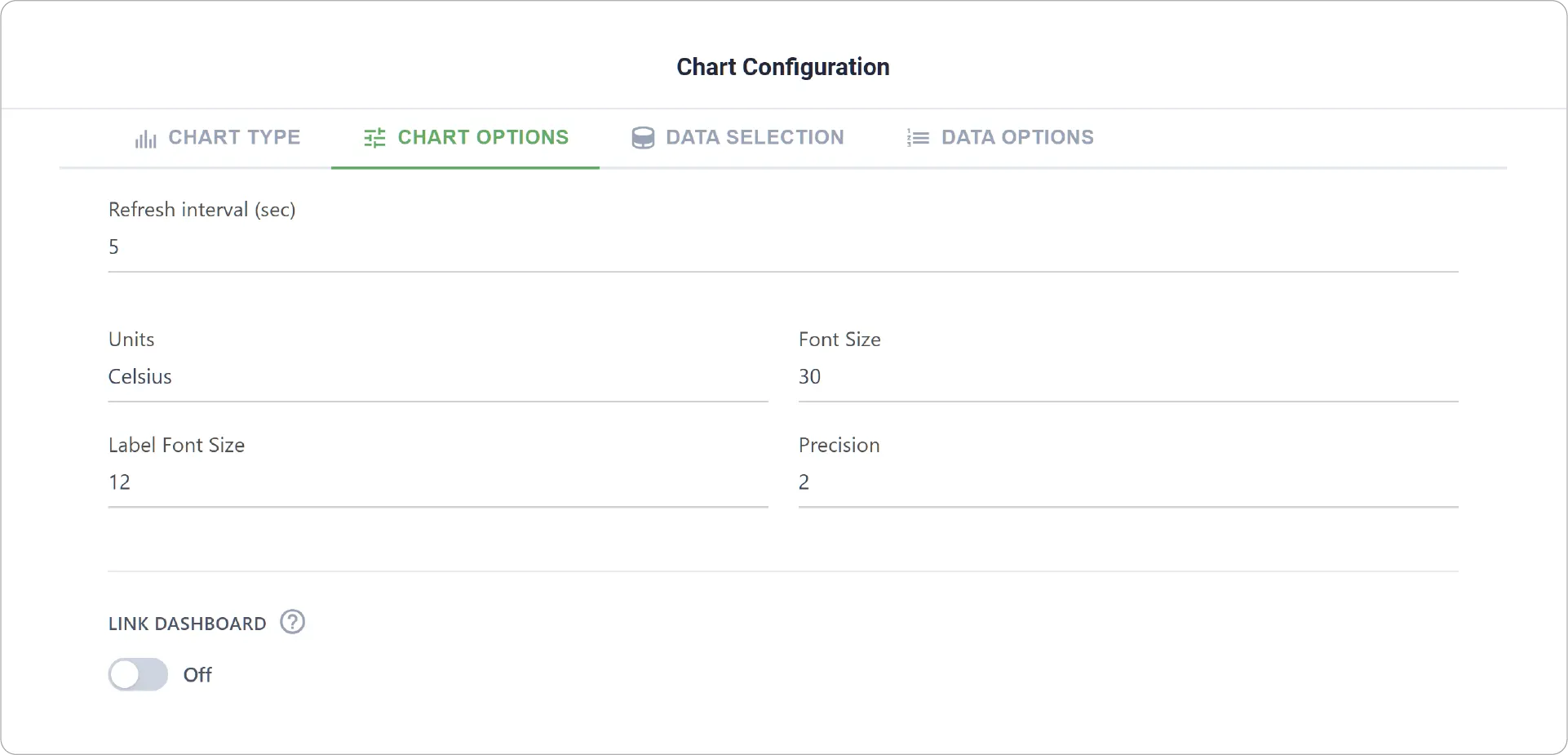Go to the DATA OPTIONS tab
Screen dimensions: 1568x755
tap(1000, 137)
